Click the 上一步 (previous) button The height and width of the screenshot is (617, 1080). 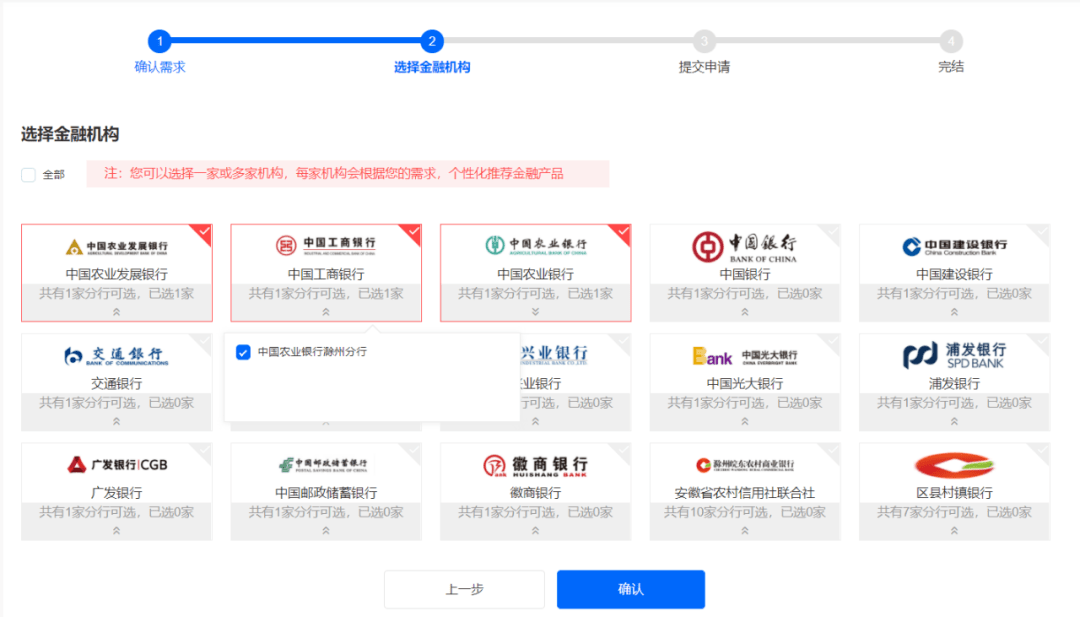click(x=464, y=589)
